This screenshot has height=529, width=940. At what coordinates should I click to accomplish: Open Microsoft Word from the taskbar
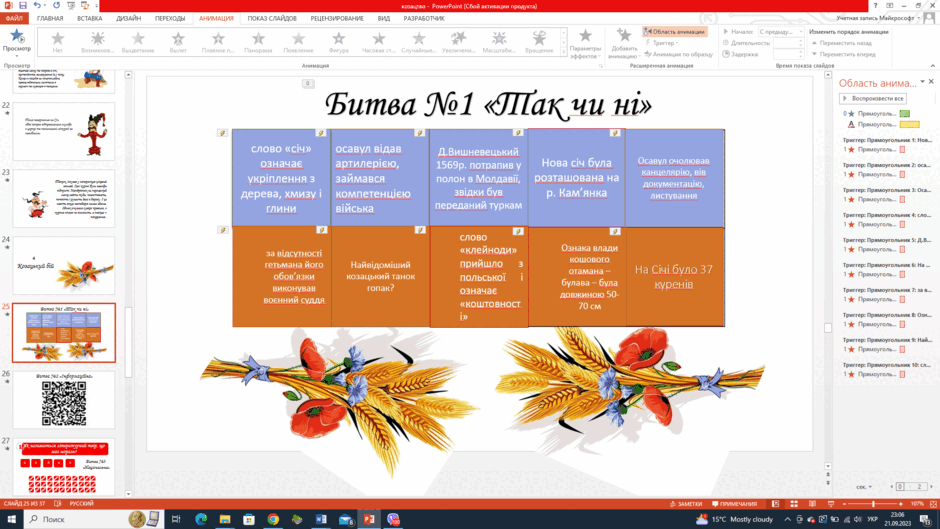321,519
